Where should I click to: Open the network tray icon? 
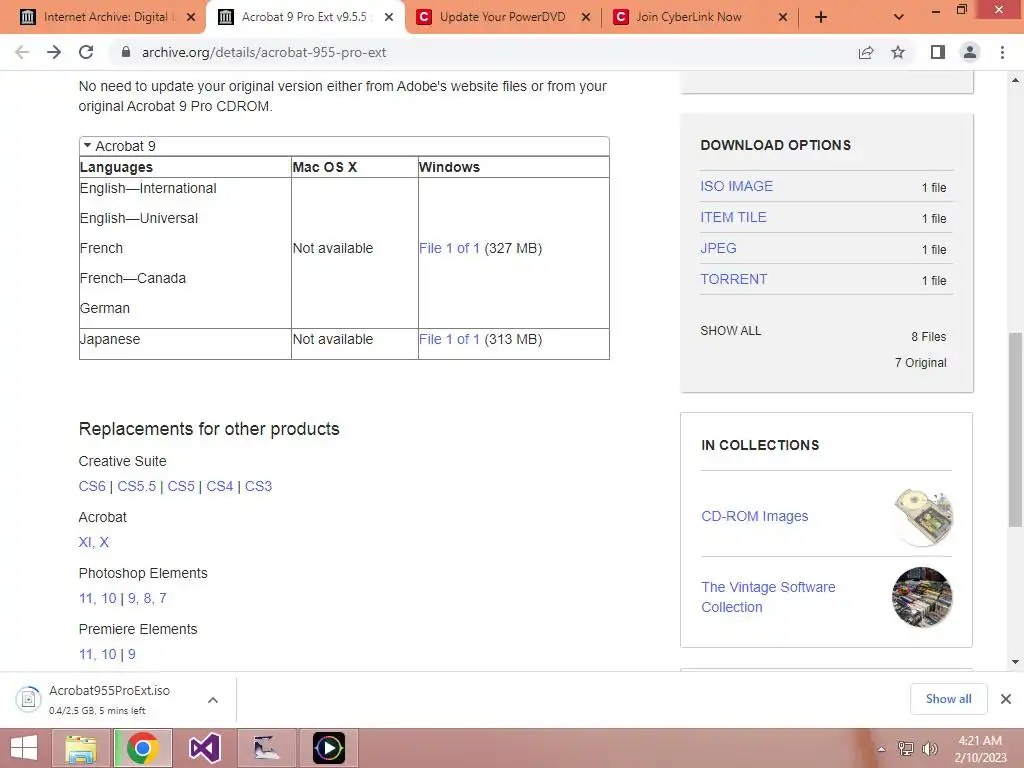(x=906, y=749)
